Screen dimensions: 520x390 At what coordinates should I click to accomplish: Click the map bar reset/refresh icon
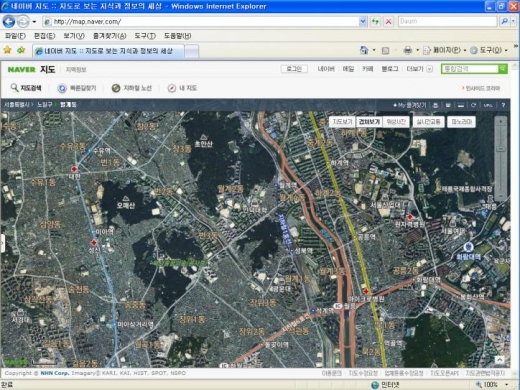coord(473,105)
